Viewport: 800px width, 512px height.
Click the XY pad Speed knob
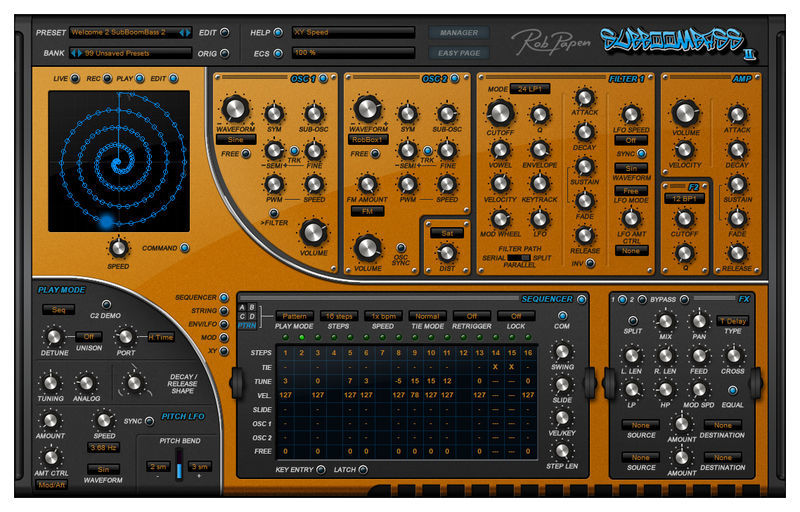pyautogui.click(x=118, y=248)
